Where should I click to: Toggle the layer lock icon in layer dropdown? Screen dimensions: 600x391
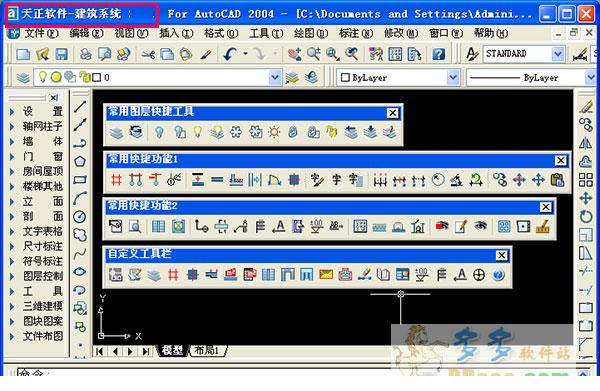coord(84,77)
